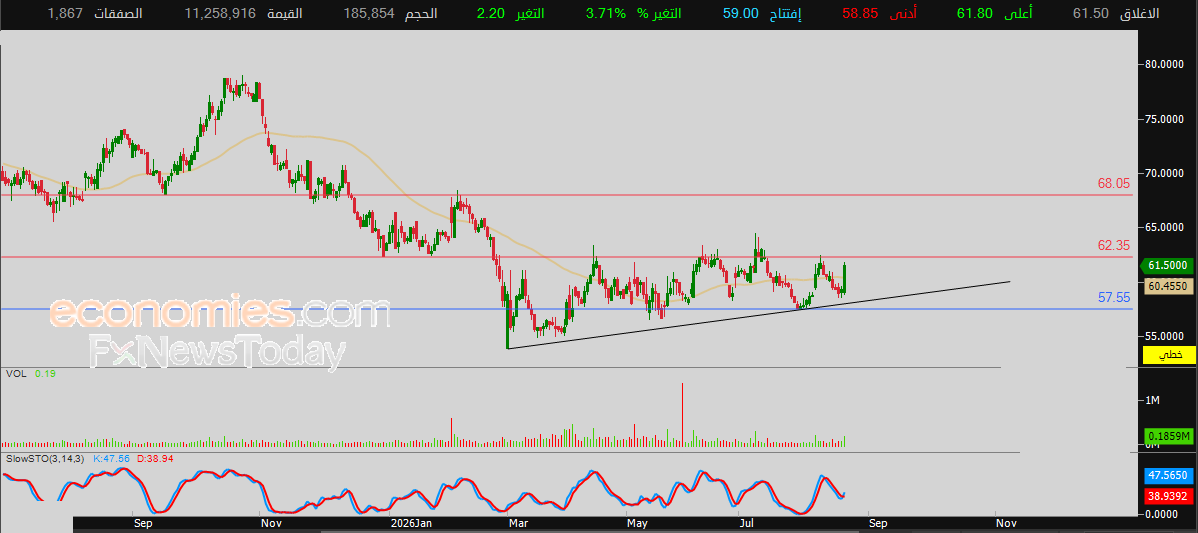Screen dimensions: 1198x533
Task: Click the 3.71% percent change value
Action: [606, 14]
